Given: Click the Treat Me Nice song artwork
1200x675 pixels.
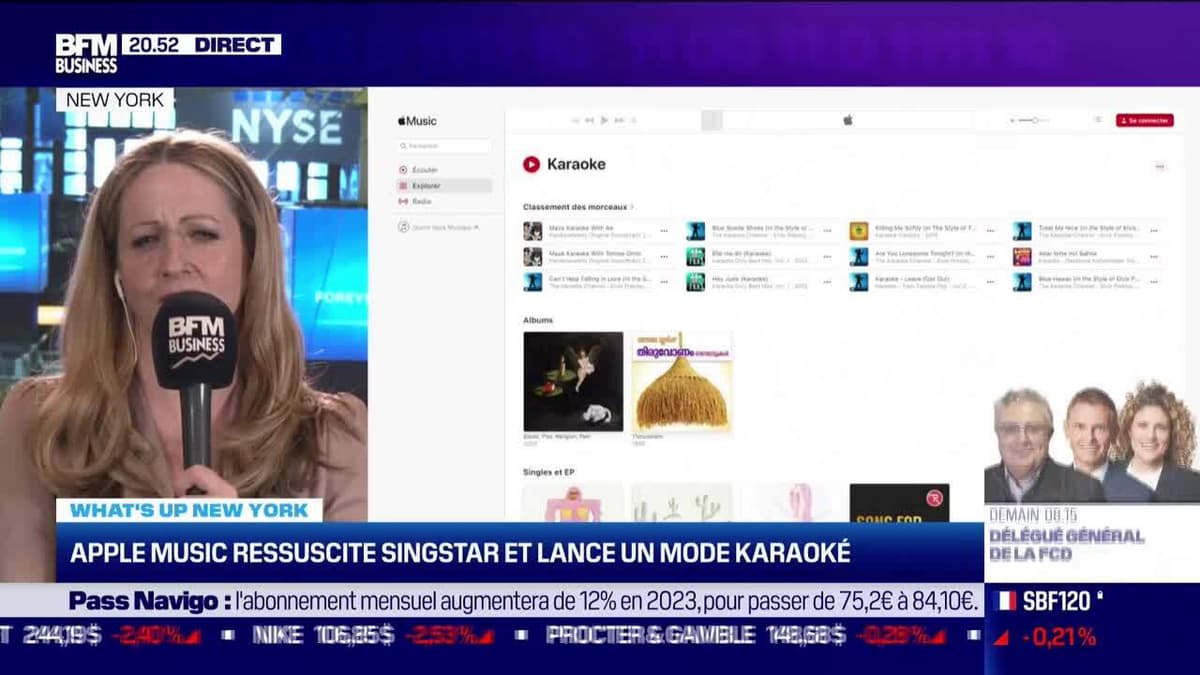Looking at the screenshot, I should pos(1022,231).
